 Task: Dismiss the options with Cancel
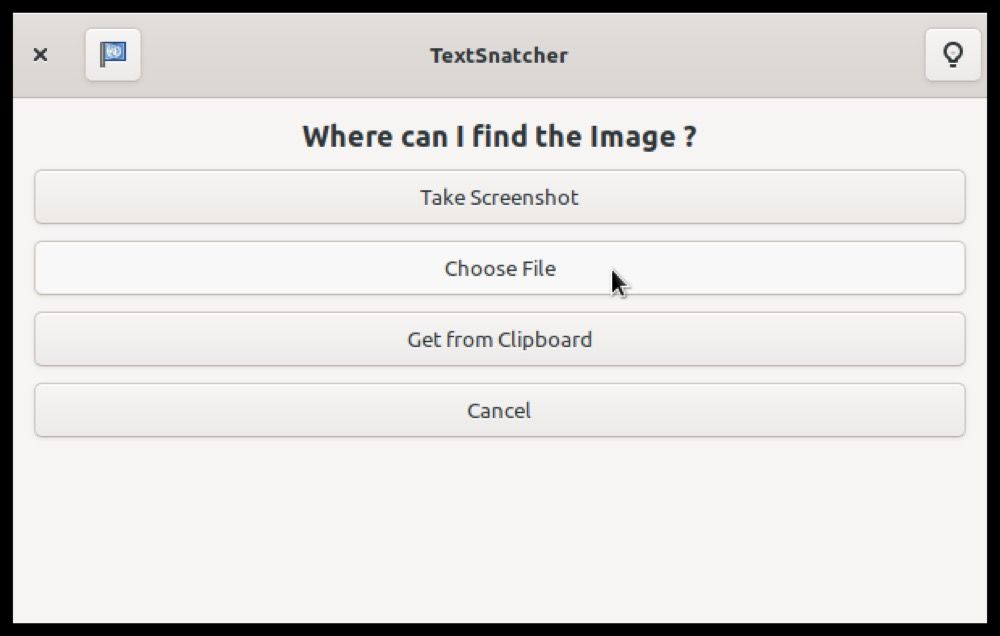point(499,410)
